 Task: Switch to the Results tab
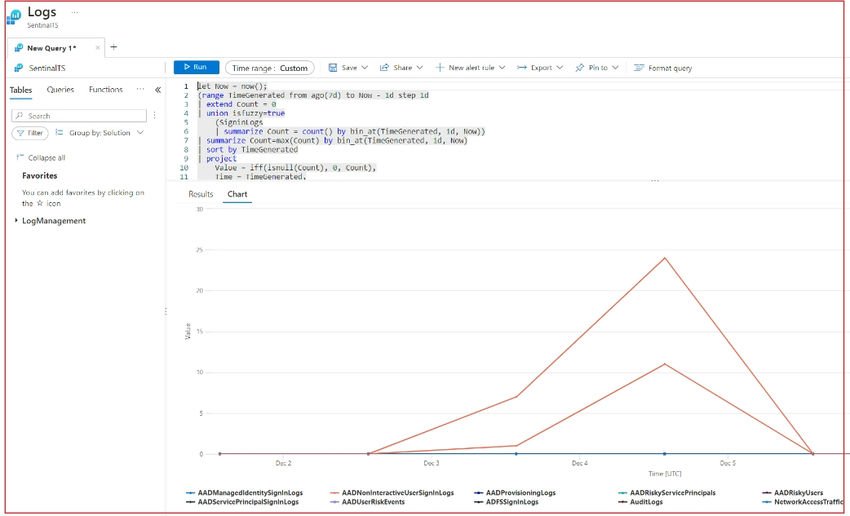(x=201, y=194)
